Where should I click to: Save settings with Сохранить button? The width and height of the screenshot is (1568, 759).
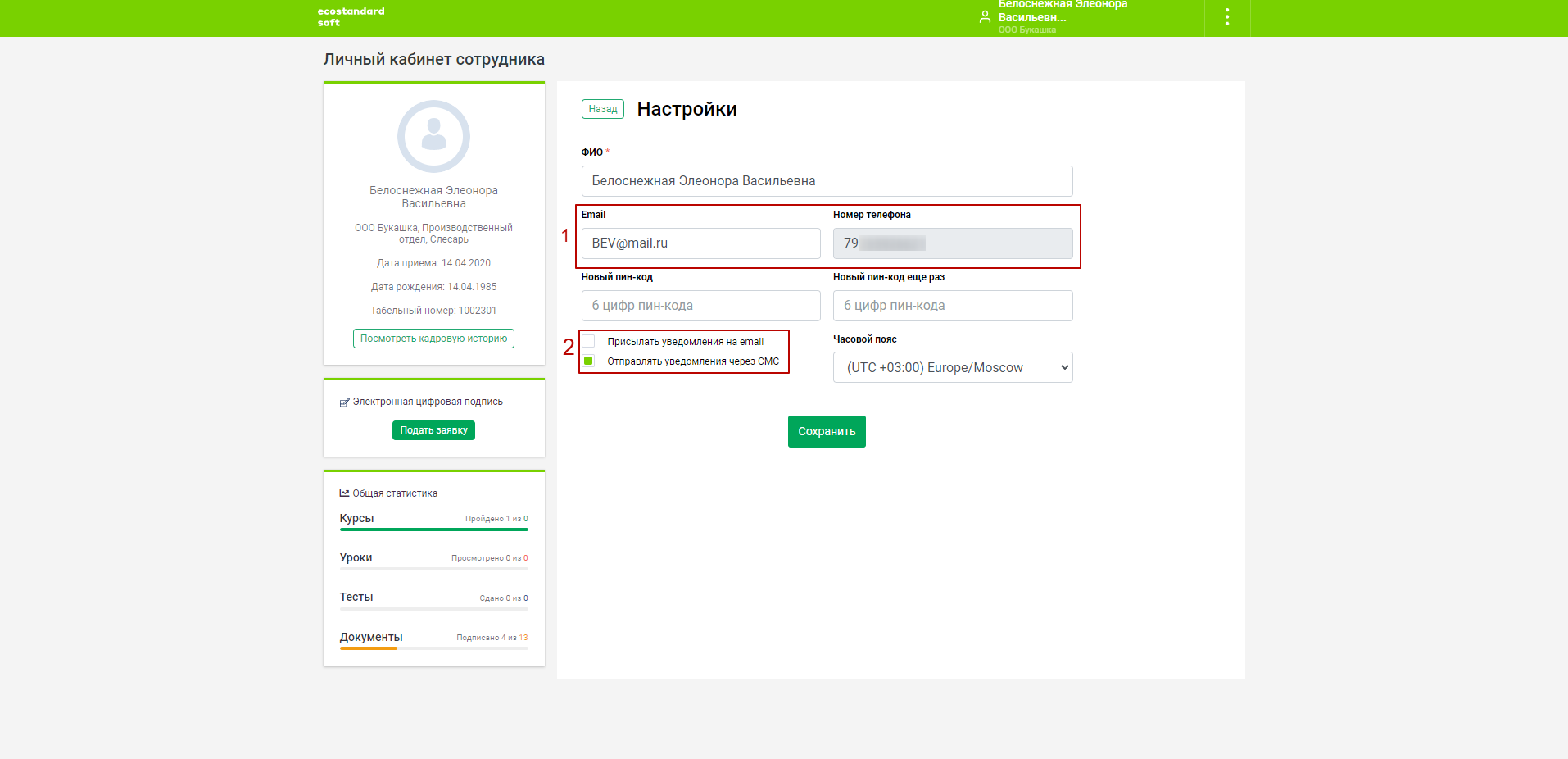[827, 431]
